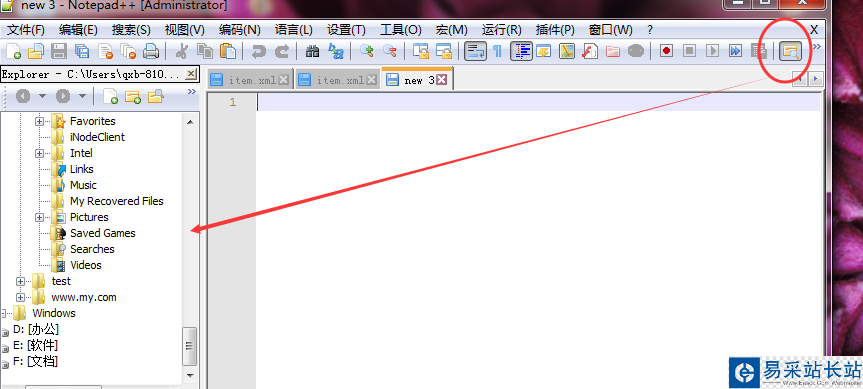Click the Open file toolbar icon
Screen dimensions: 863x389
coord(35,51)
